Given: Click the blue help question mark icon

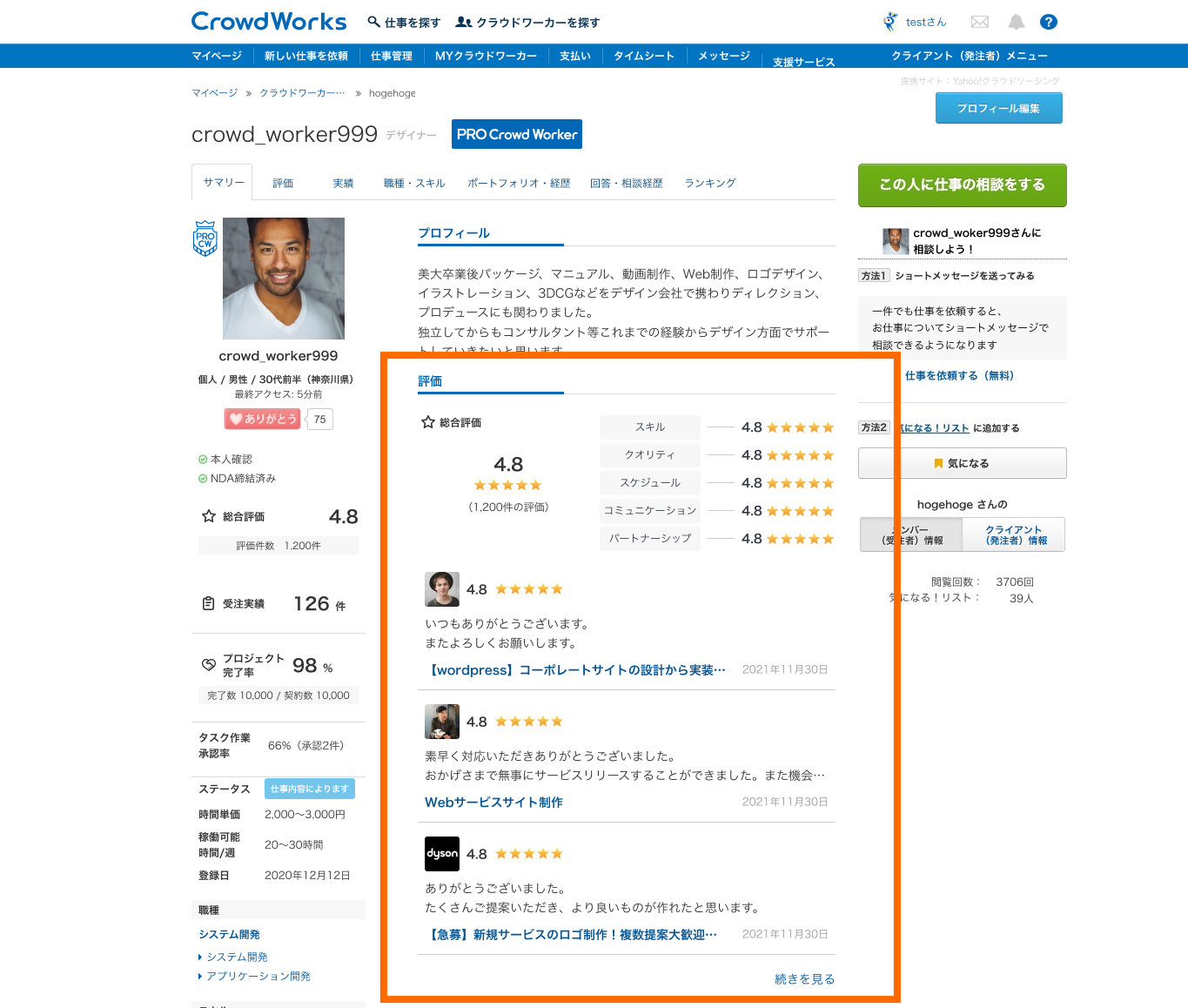Looking at the screenshot, I should coord(1049,22).
